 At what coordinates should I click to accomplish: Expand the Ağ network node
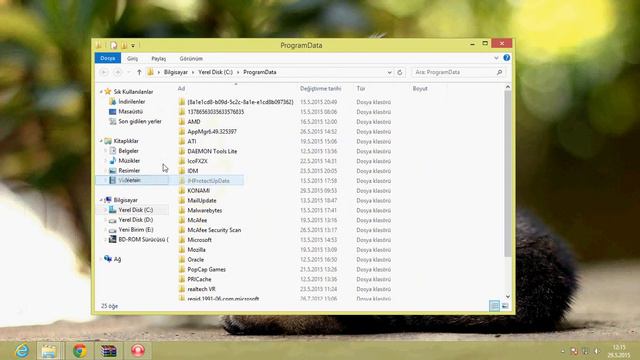101,259
